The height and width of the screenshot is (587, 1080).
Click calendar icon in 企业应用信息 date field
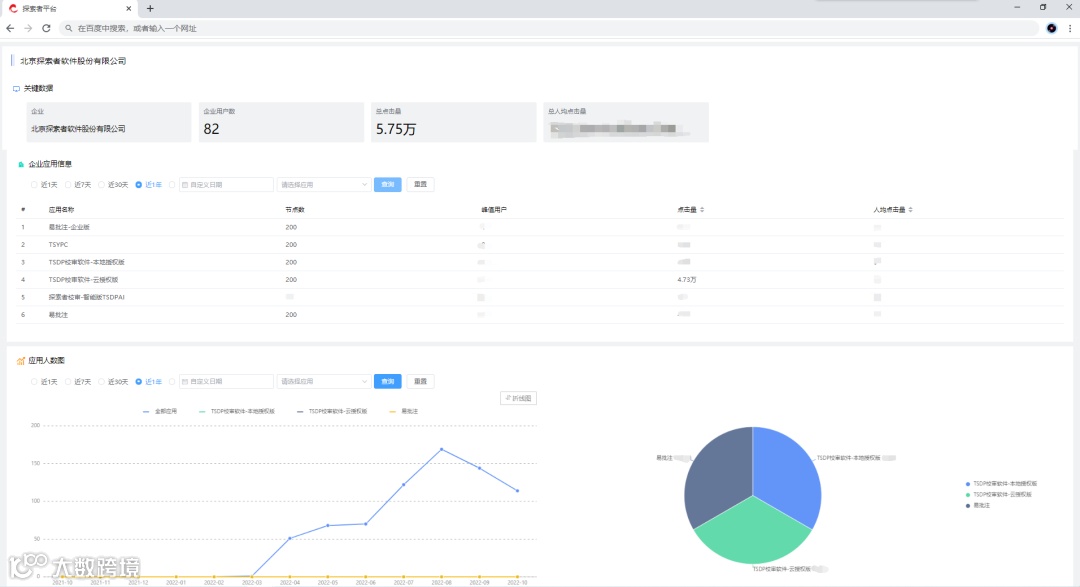click(185, 185)
